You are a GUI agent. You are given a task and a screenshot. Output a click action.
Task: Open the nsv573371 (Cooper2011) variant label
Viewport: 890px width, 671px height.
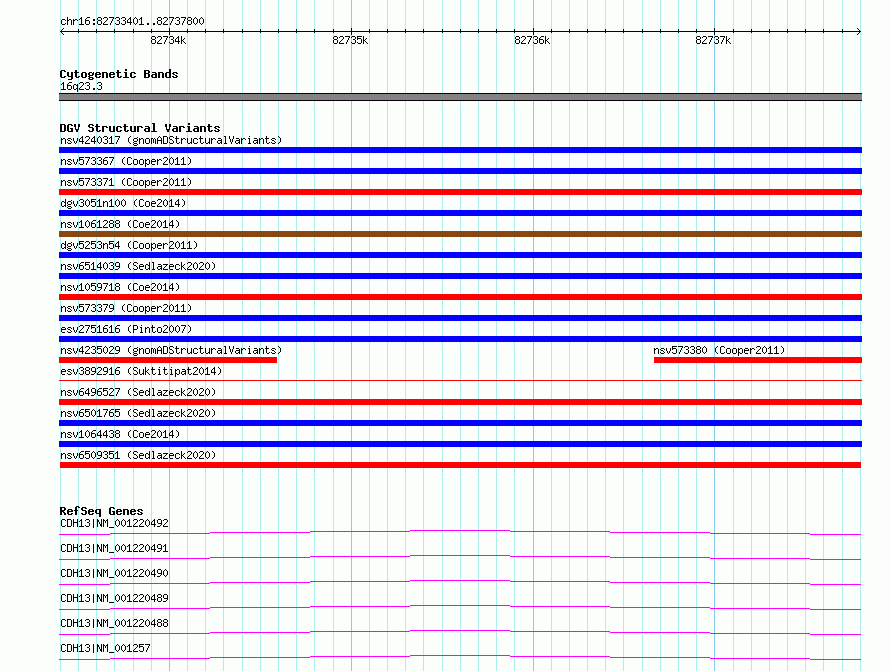click(x=126, y=182)
